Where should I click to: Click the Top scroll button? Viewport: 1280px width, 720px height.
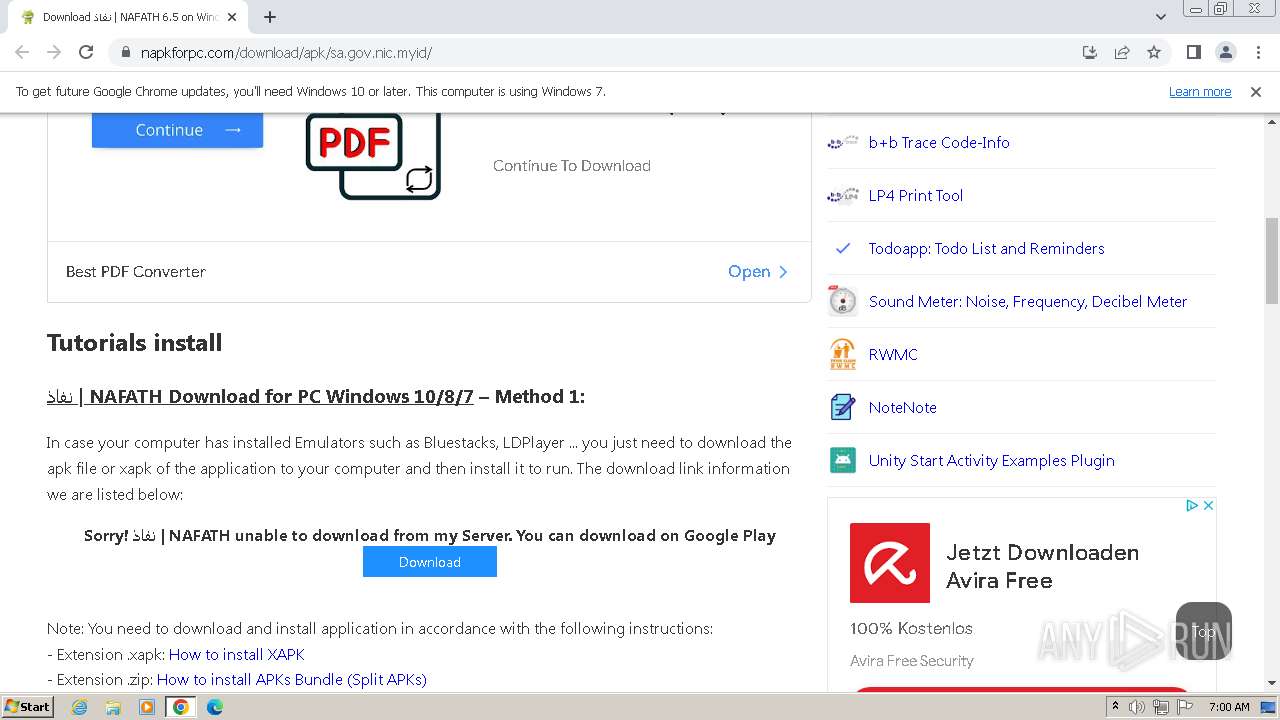[x=1204, y=631]
